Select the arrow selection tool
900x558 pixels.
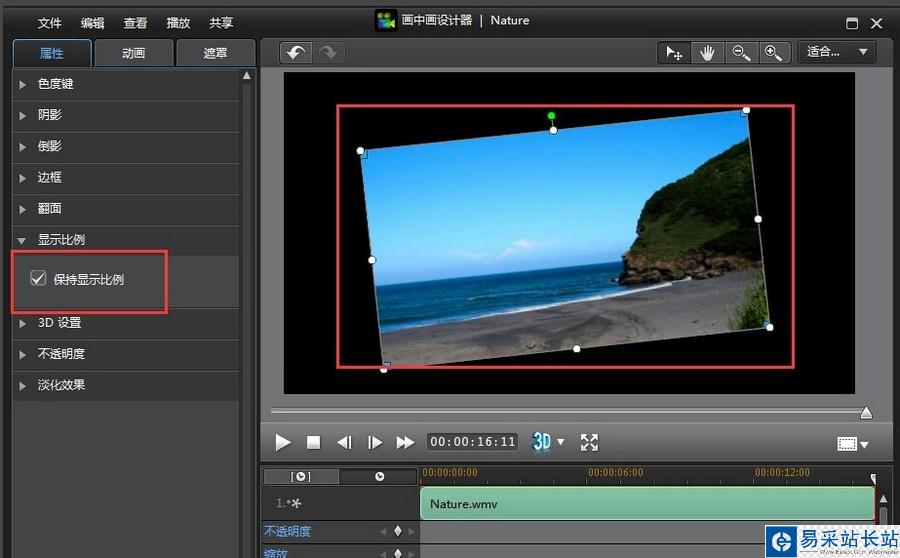[675, 53]
